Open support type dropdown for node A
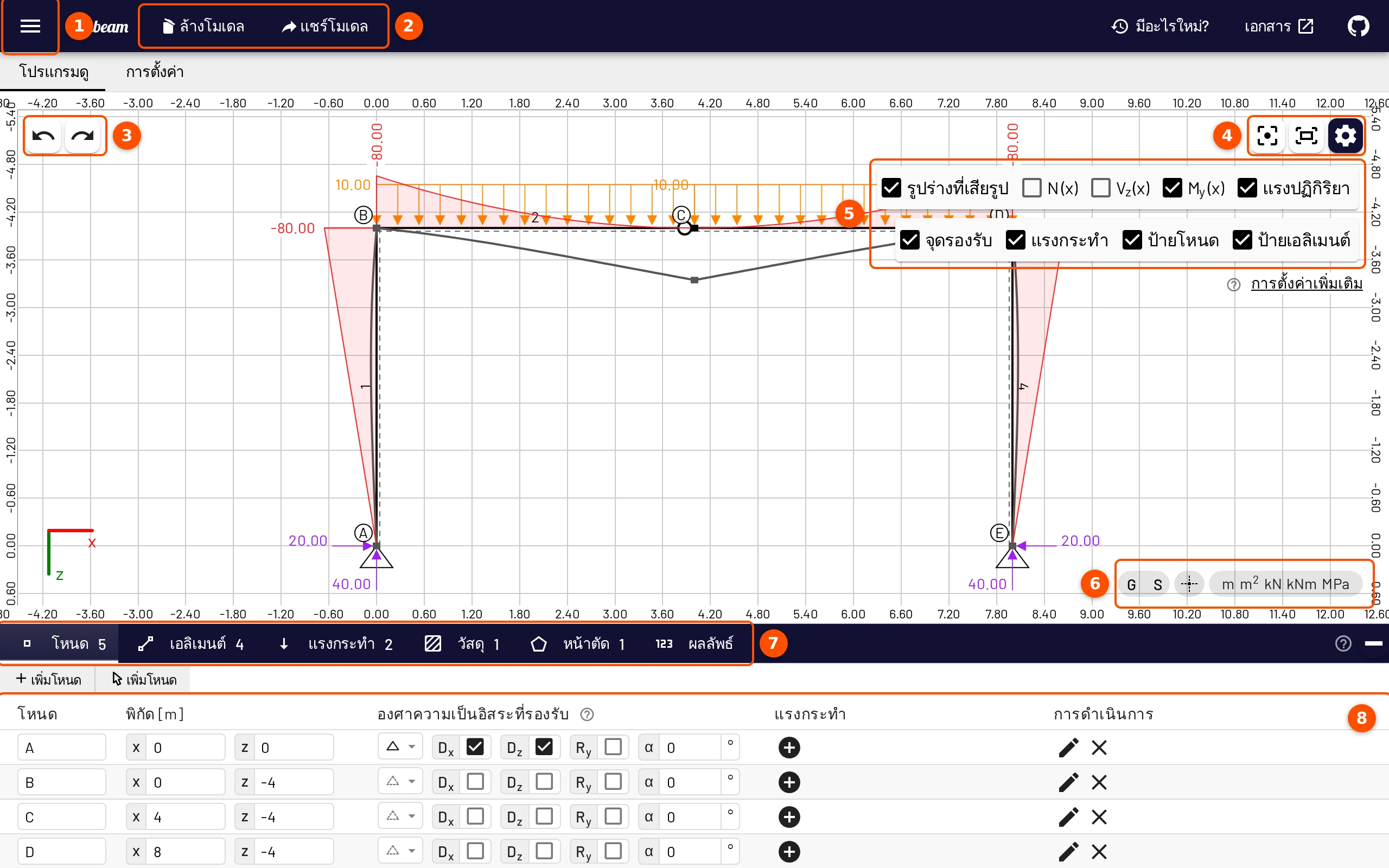 [400, 747]
